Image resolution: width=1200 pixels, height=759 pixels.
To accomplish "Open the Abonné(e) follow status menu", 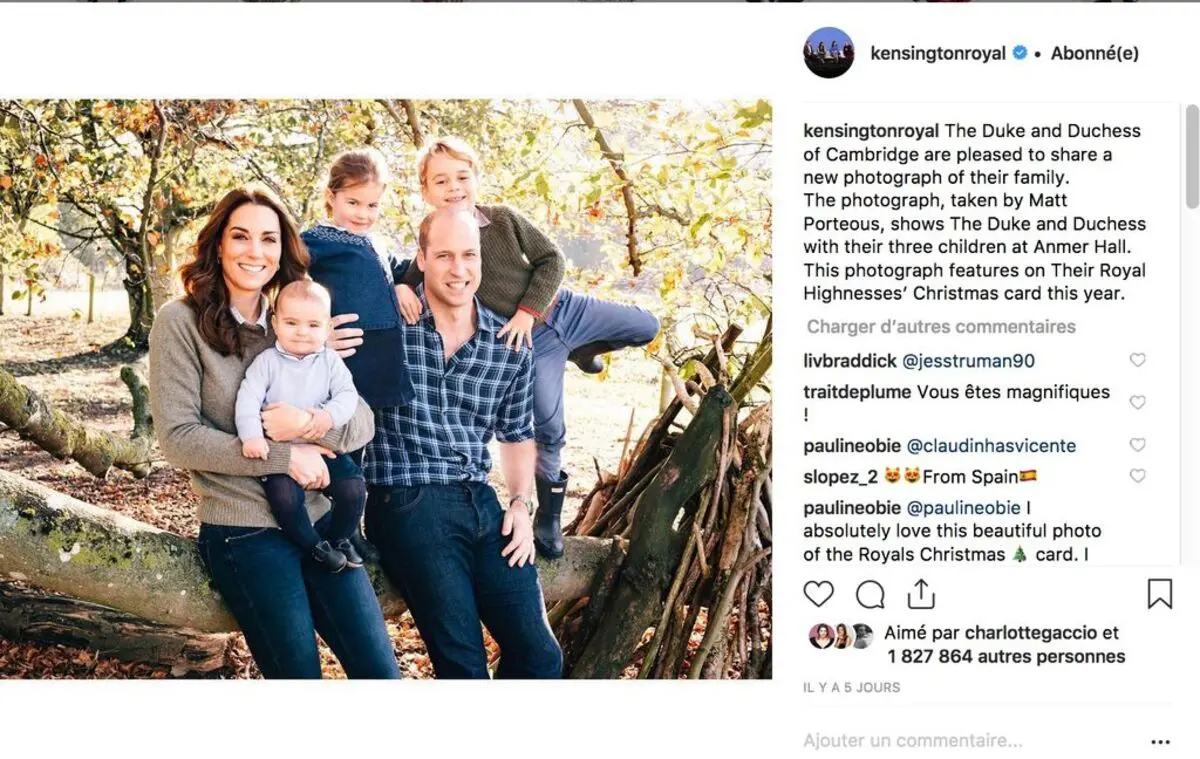I will [1094, 53].
